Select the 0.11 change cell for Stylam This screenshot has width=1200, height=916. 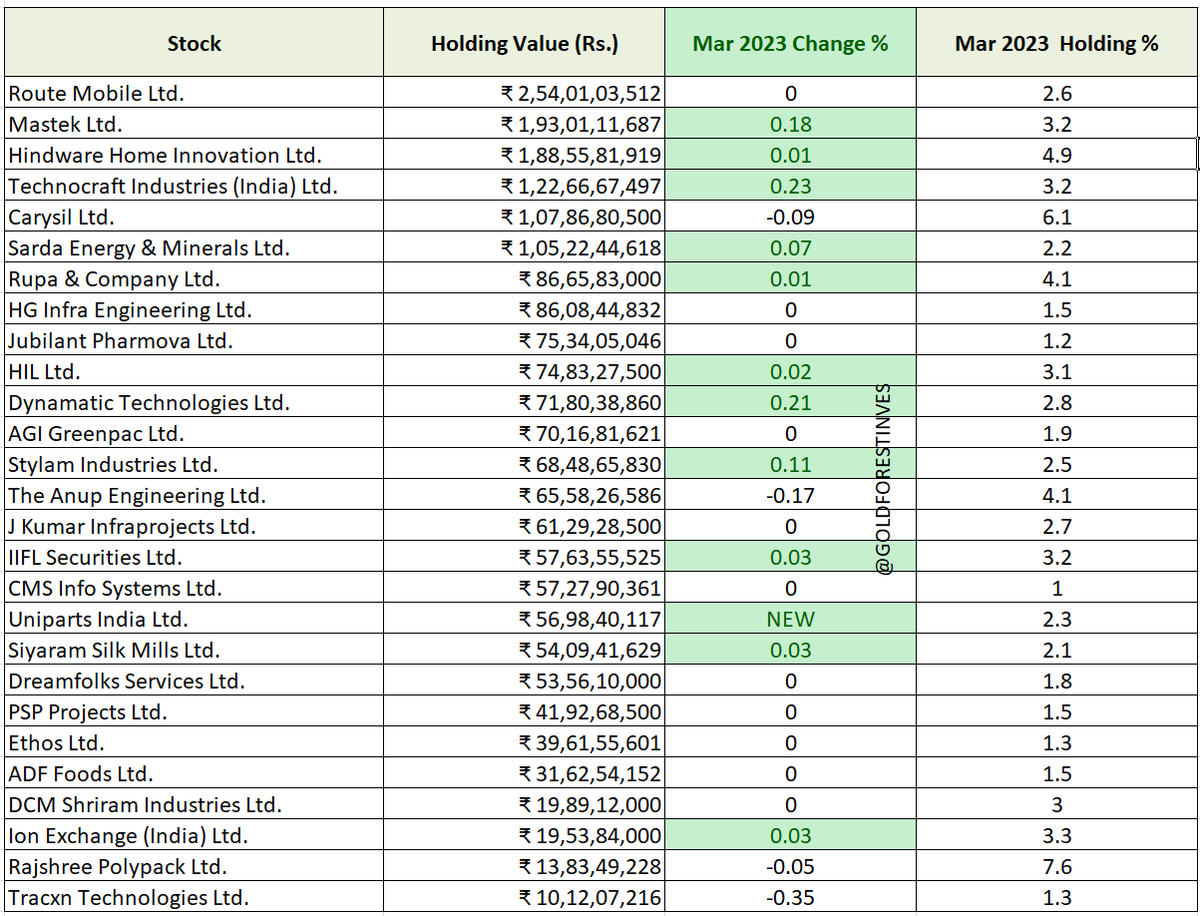point(790,465)
